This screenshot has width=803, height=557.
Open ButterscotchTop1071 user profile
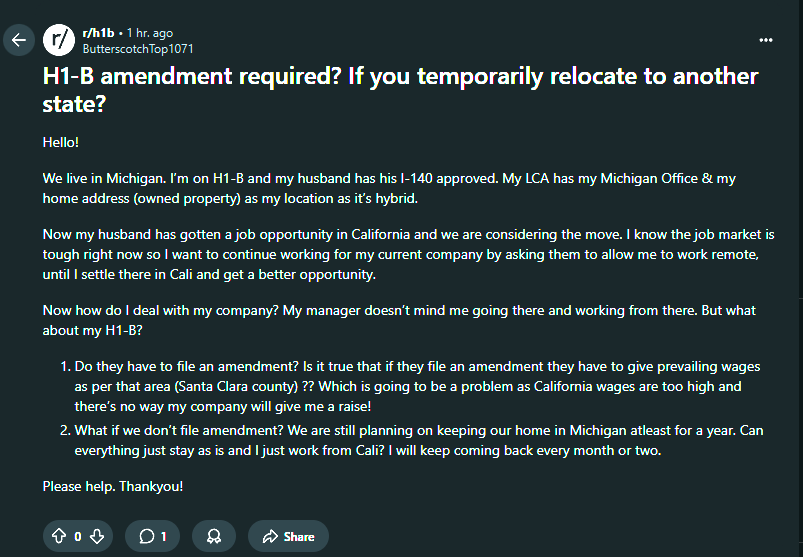tap(138, 49)
